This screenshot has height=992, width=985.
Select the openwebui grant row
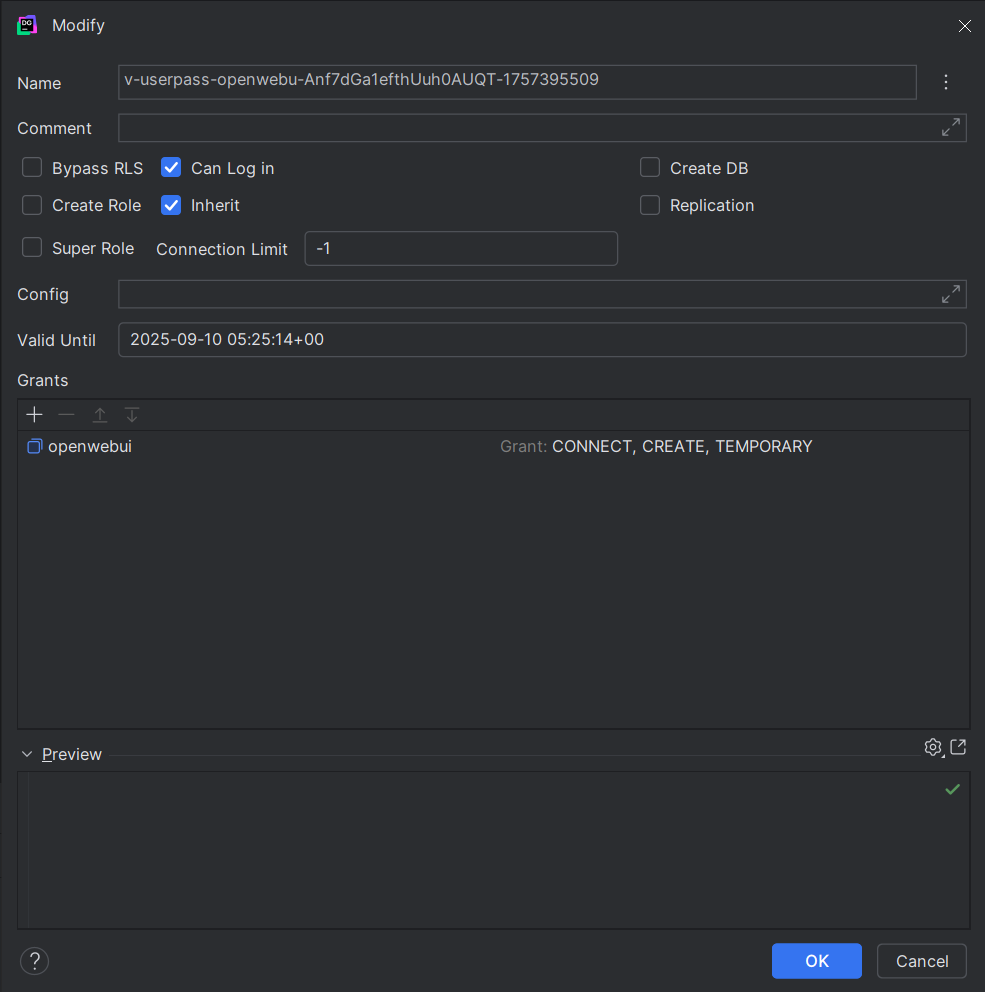(90, 447)
